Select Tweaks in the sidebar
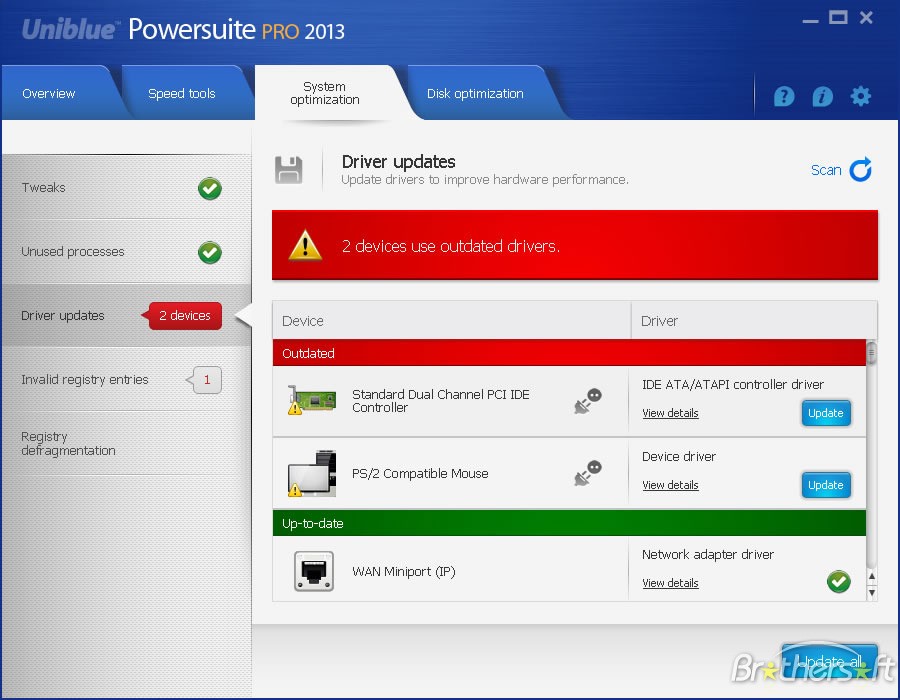Image resolution: width=900 pixels, height=700 pixels. pos(126,188)
